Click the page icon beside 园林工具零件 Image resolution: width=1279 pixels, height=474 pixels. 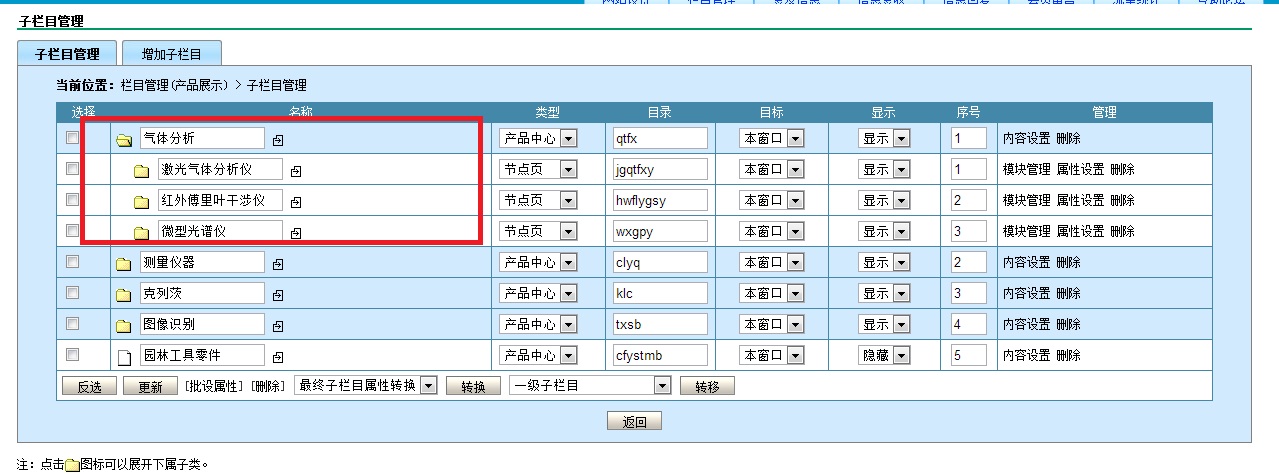125,357
